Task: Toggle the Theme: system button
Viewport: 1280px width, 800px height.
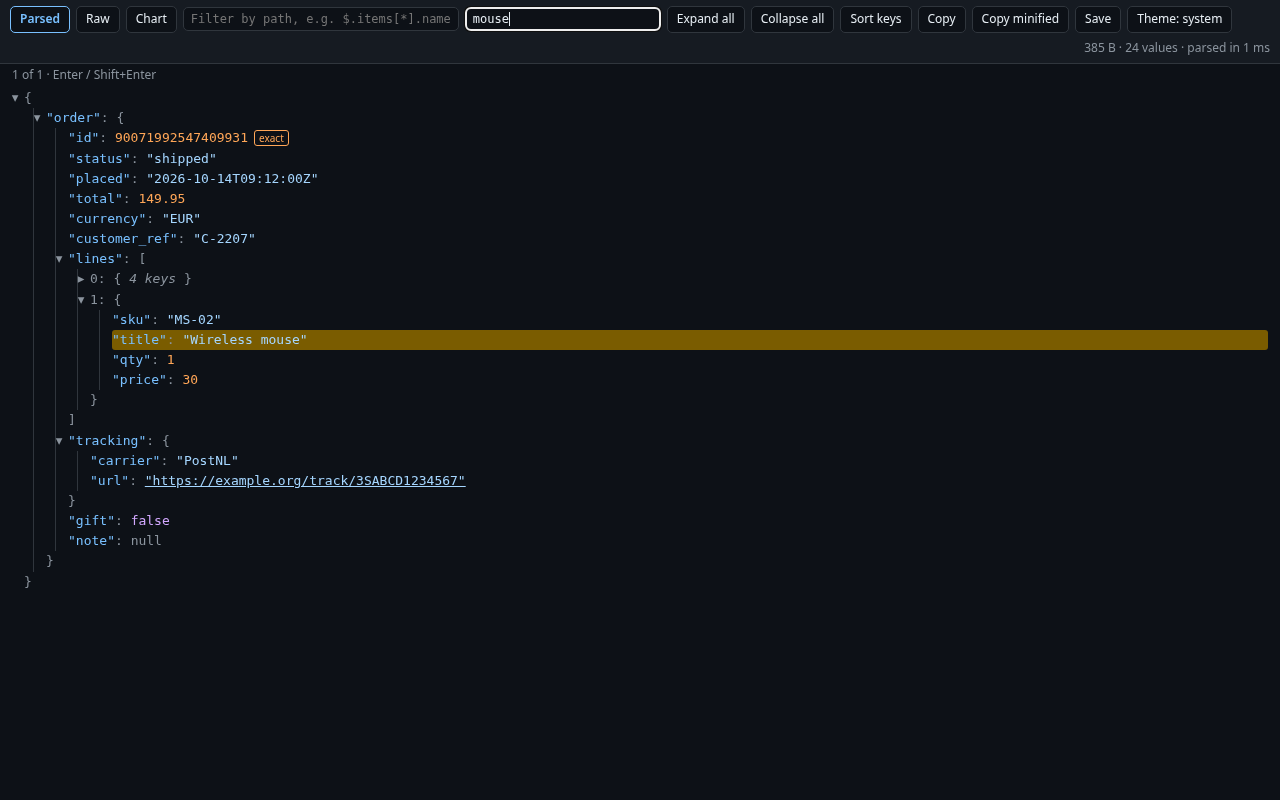Action: (x=1179, y=19)
